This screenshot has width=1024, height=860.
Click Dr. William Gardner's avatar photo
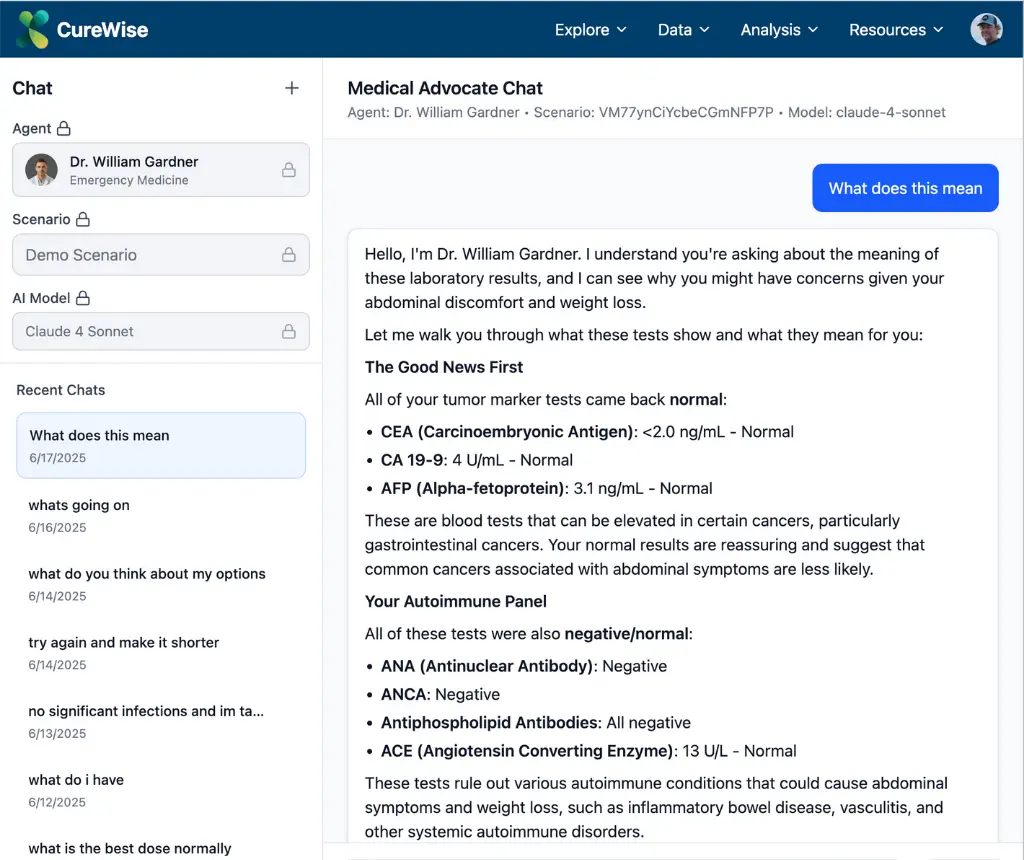pos(41,170)
